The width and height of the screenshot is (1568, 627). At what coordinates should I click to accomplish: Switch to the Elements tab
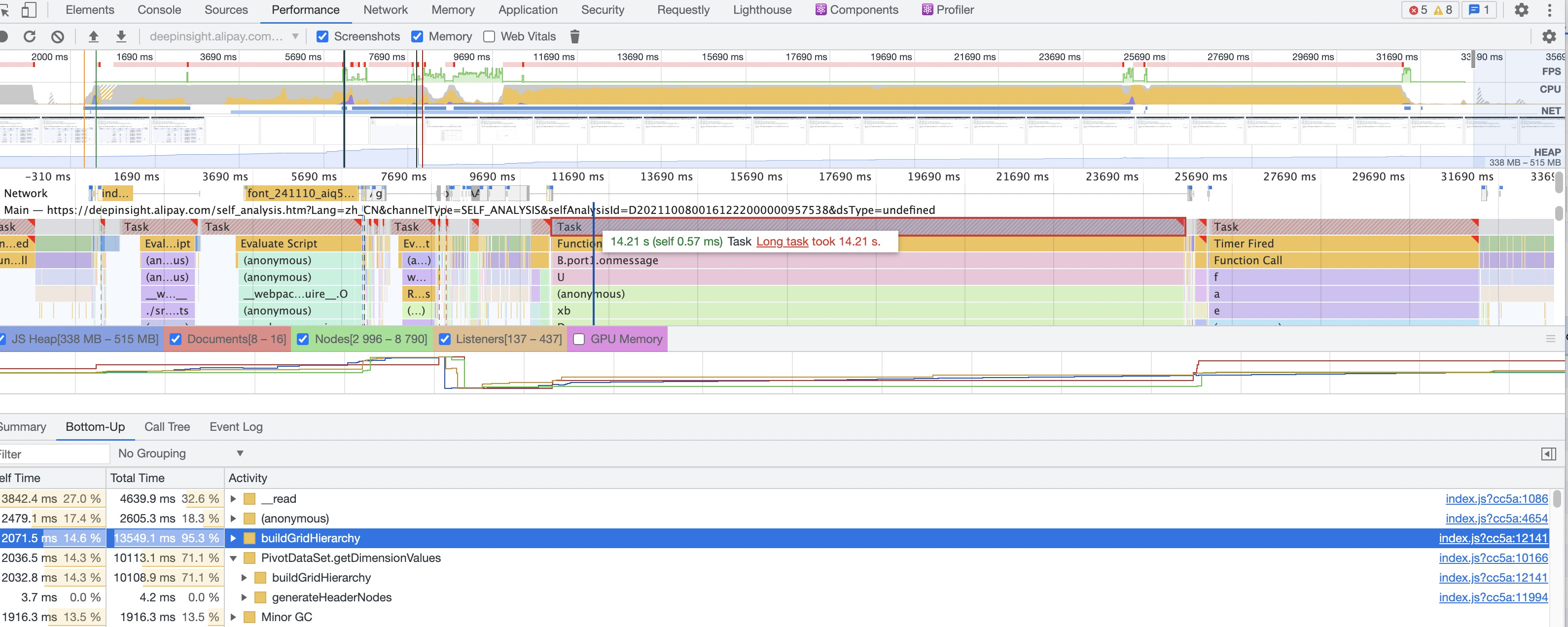tap(89, 10)
